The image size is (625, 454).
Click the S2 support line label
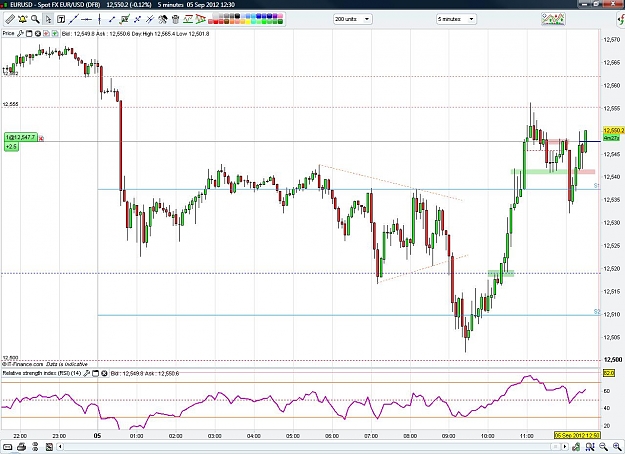[x=597, y=311]
